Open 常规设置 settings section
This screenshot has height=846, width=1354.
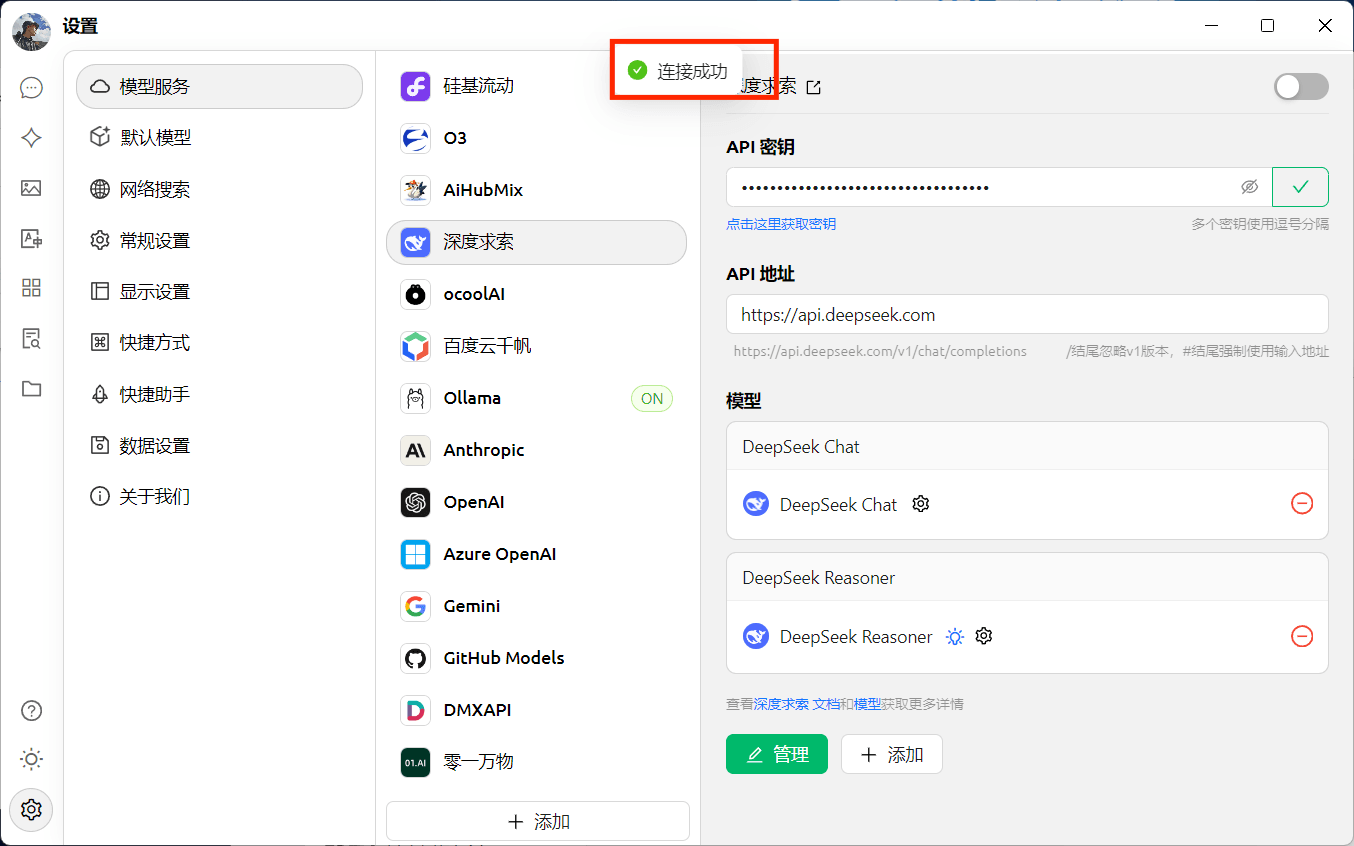[219, 240]
